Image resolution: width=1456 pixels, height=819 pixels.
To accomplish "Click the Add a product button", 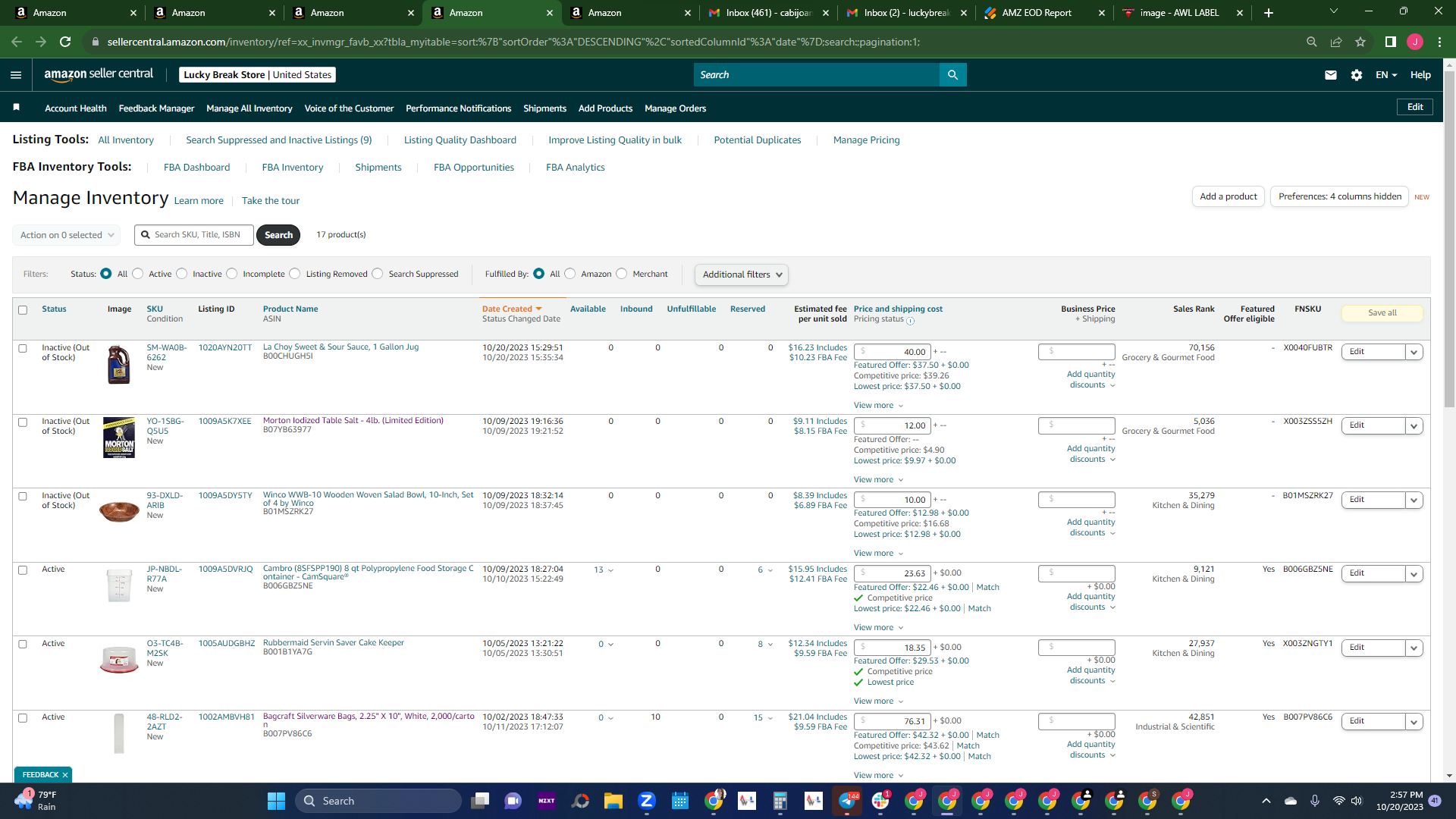I will click(x=1228, y=196).
